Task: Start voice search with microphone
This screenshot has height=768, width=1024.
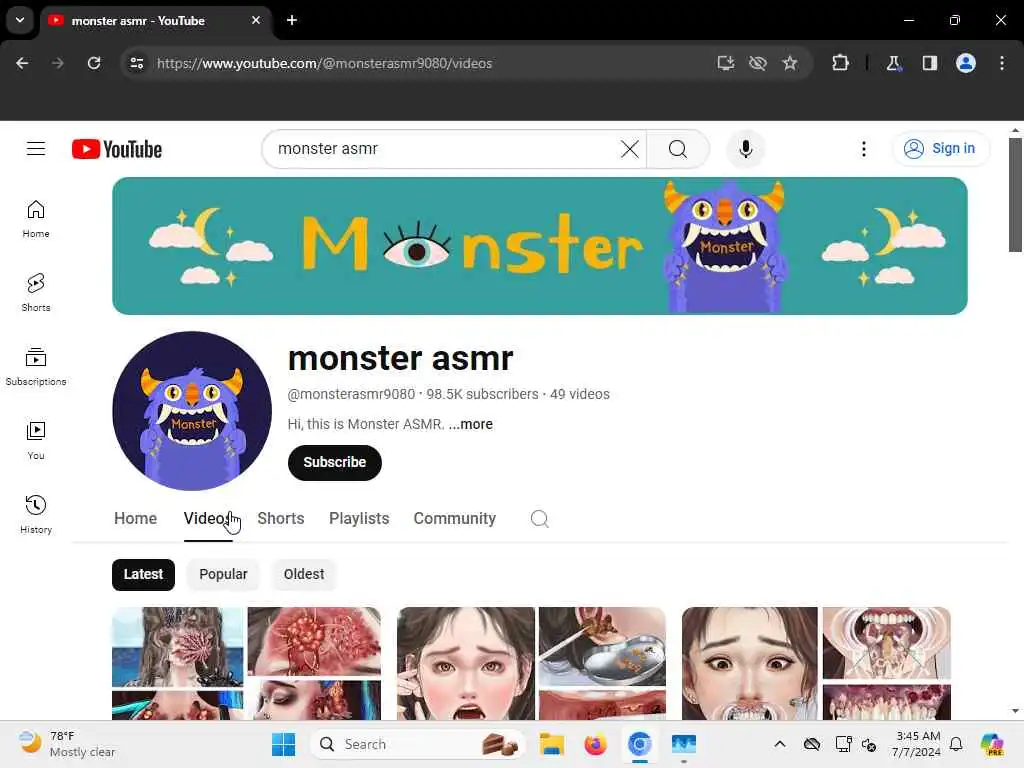Action: coord(745,149)
